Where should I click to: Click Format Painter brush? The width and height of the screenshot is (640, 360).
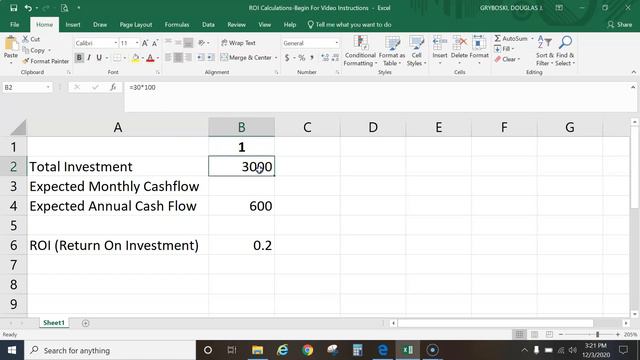46,61
